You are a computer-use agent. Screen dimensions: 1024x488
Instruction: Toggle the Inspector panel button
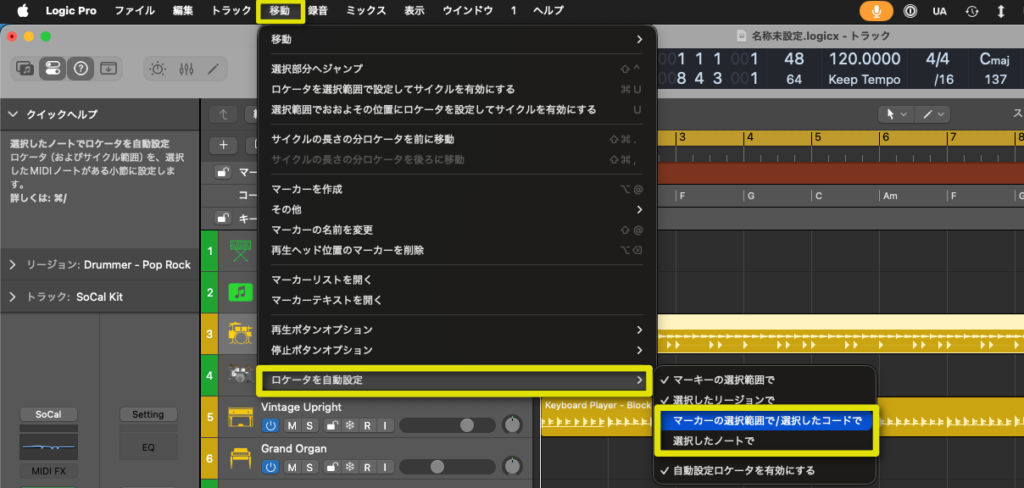(52, 68)
